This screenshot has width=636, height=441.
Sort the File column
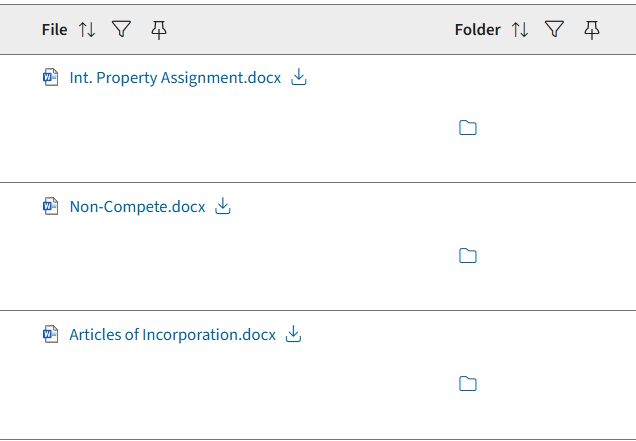[87, 30]
